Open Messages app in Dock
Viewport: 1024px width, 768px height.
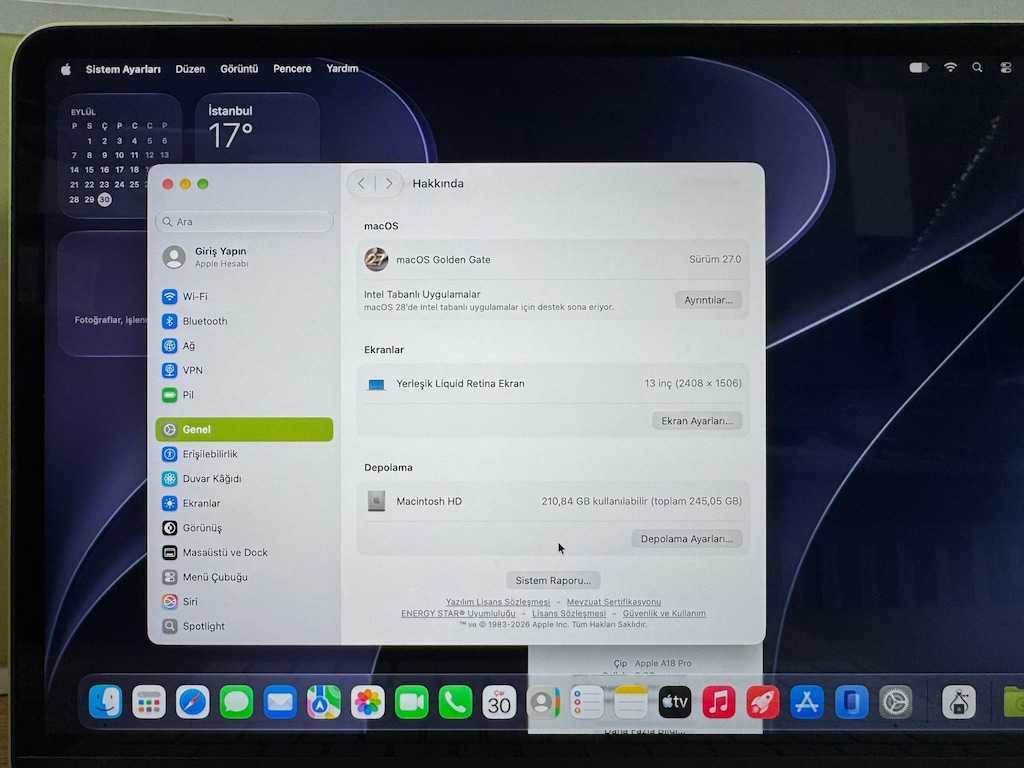pyautogui.click(x=236, y=702)
